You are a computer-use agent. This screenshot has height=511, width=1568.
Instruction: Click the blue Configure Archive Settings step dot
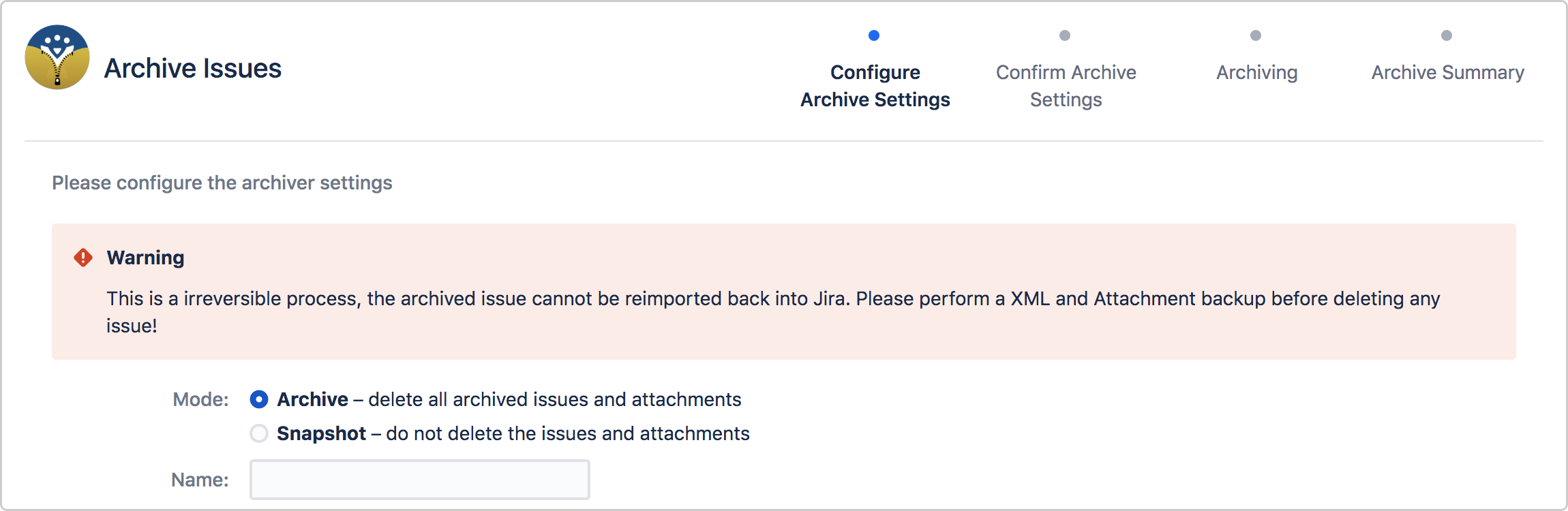(x=875, y=35)
